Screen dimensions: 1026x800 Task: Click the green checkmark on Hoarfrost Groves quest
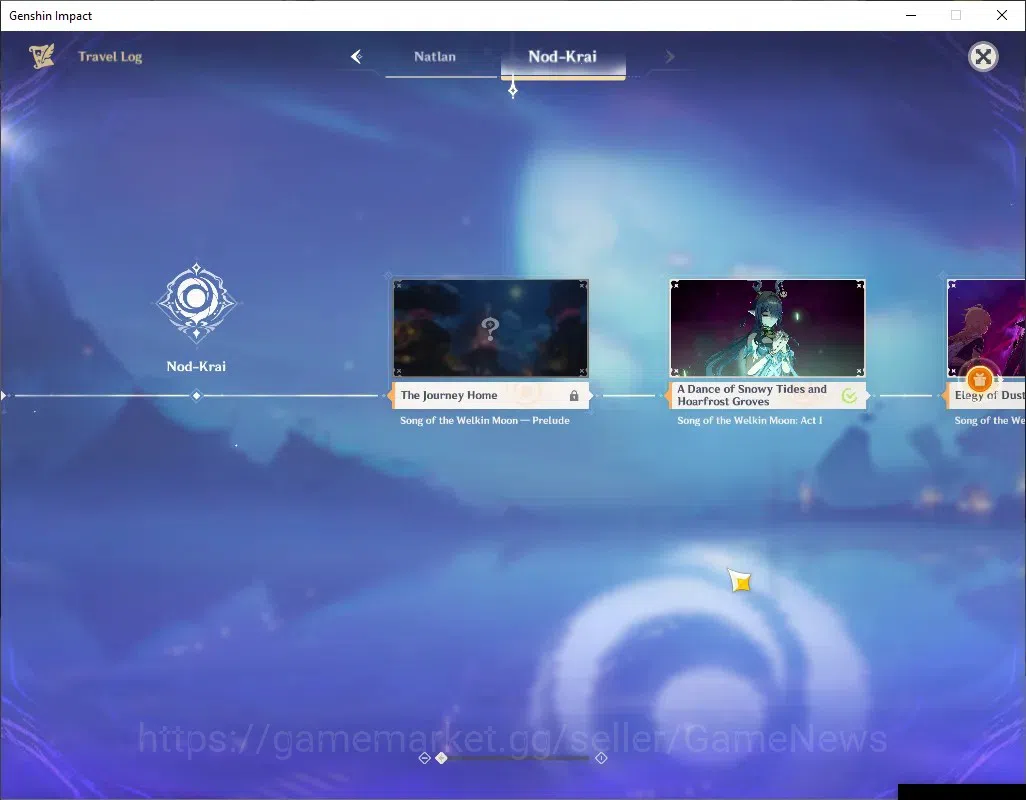(849, 396)
